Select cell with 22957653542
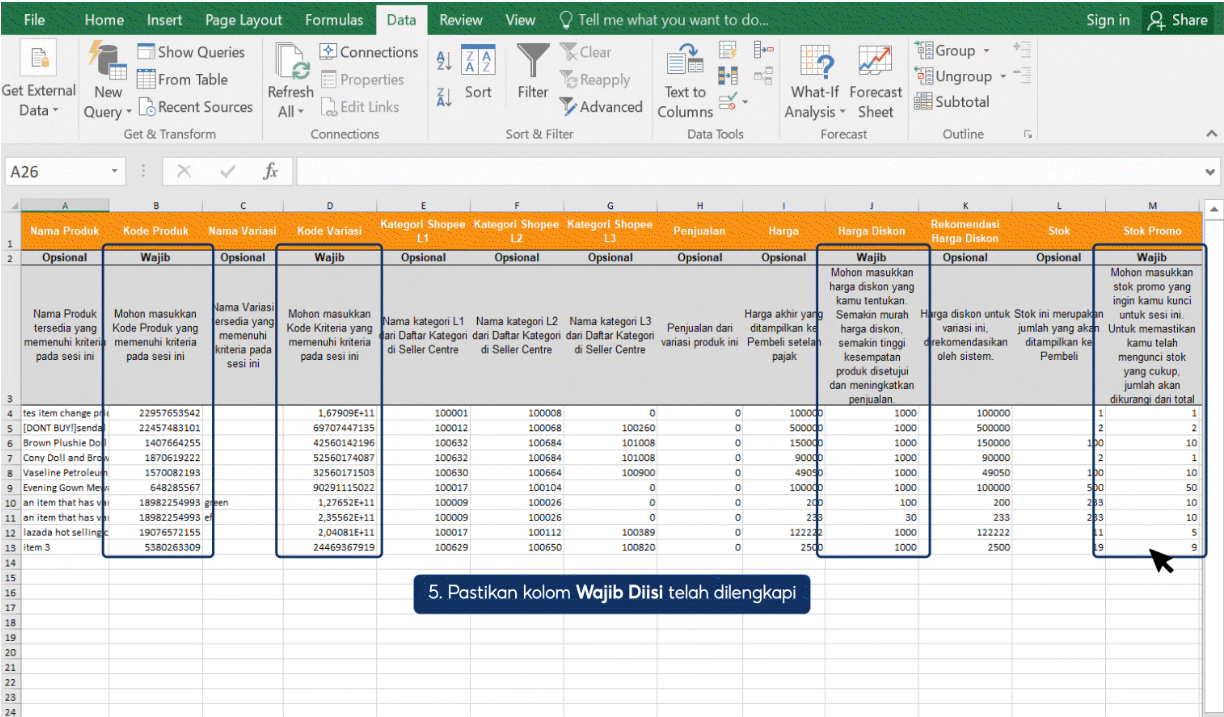 [x=156, y=412]
